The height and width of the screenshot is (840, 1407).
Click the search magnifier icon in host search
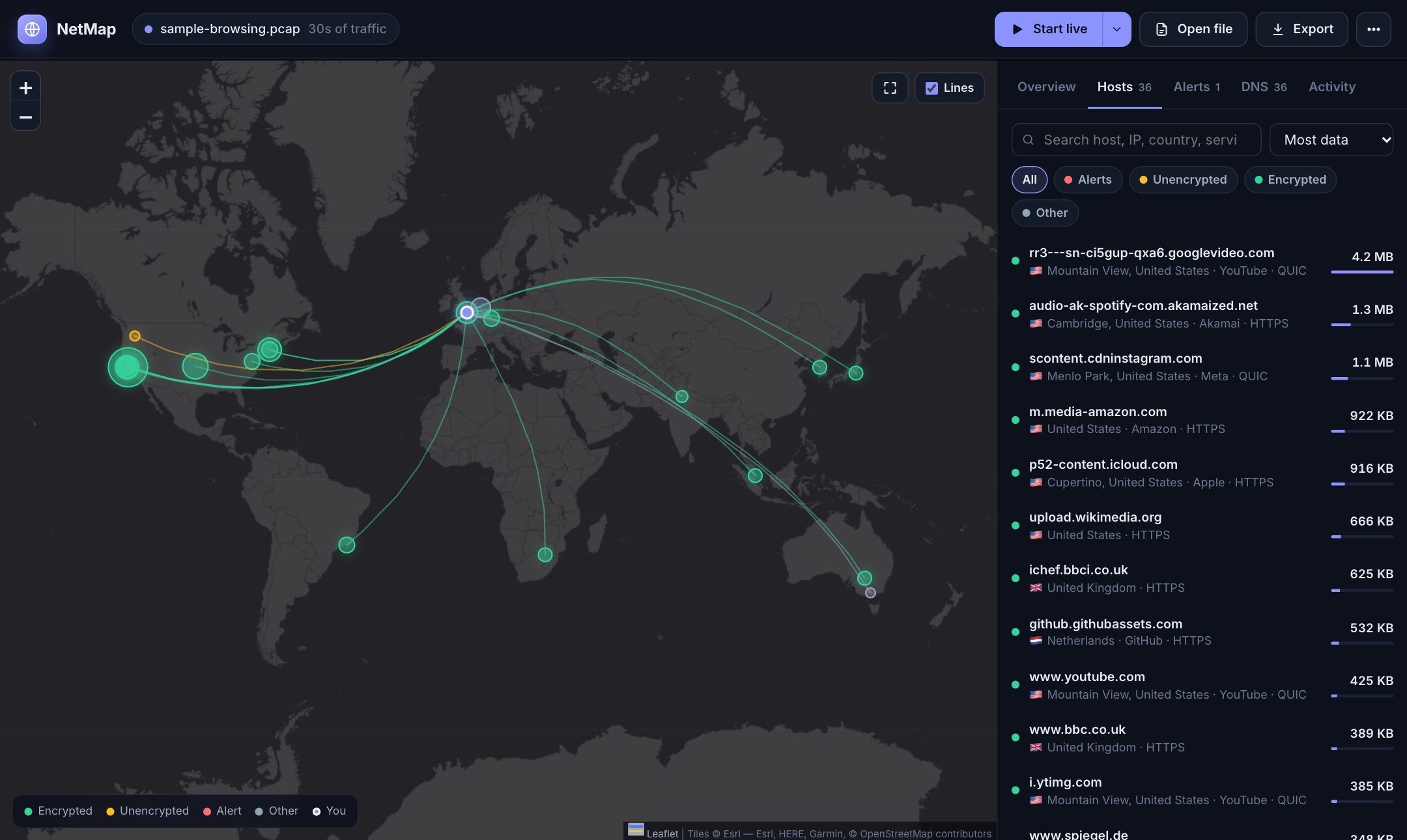coord(1028,140)
